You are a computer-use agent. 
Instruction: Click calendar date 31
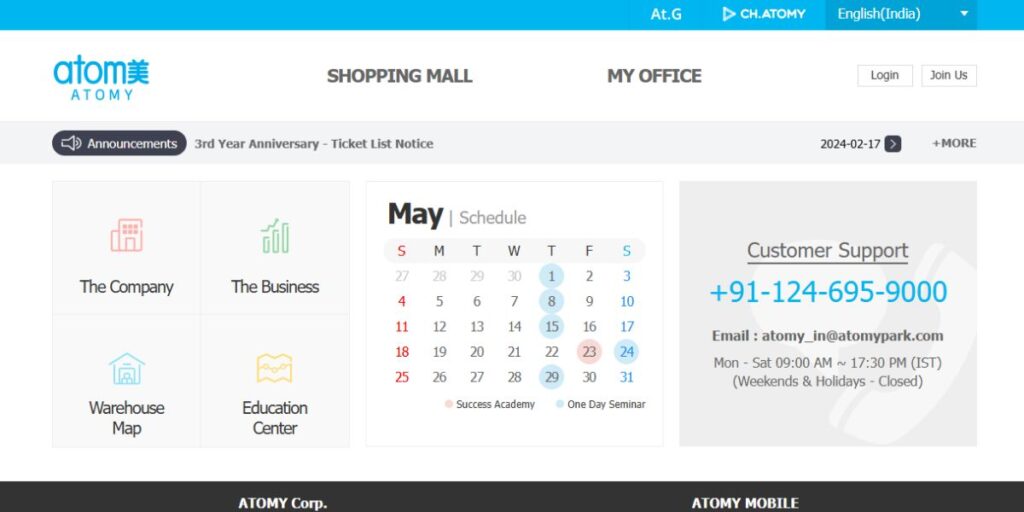(627, 377)
